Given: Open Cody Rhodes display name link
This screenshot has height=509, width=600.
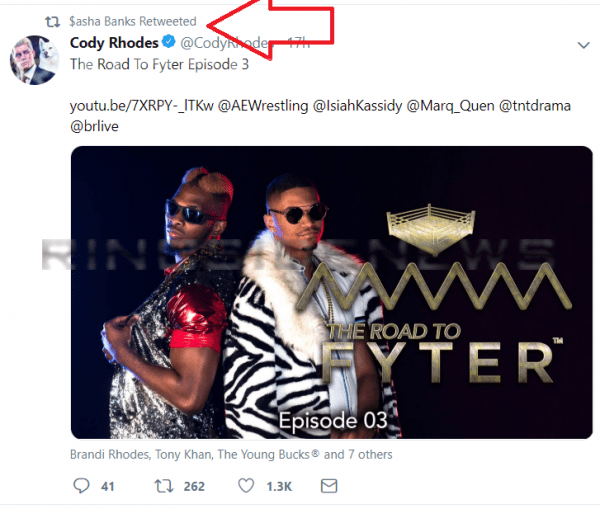Looking at the screenshot, I should [115, 43].
